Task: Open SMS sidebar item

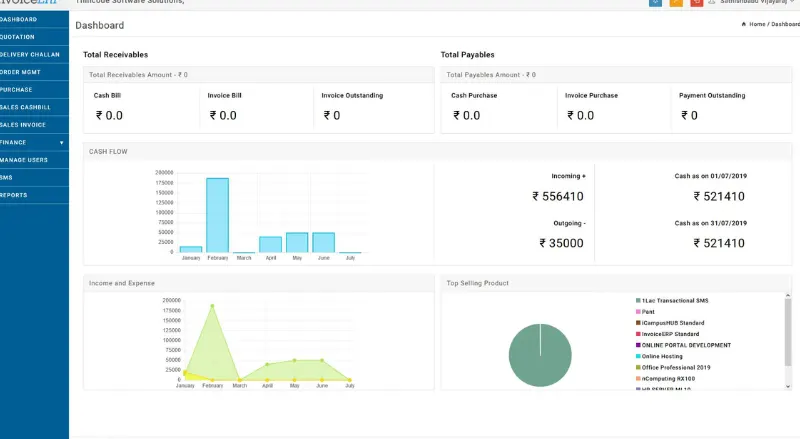Action: 34,178
